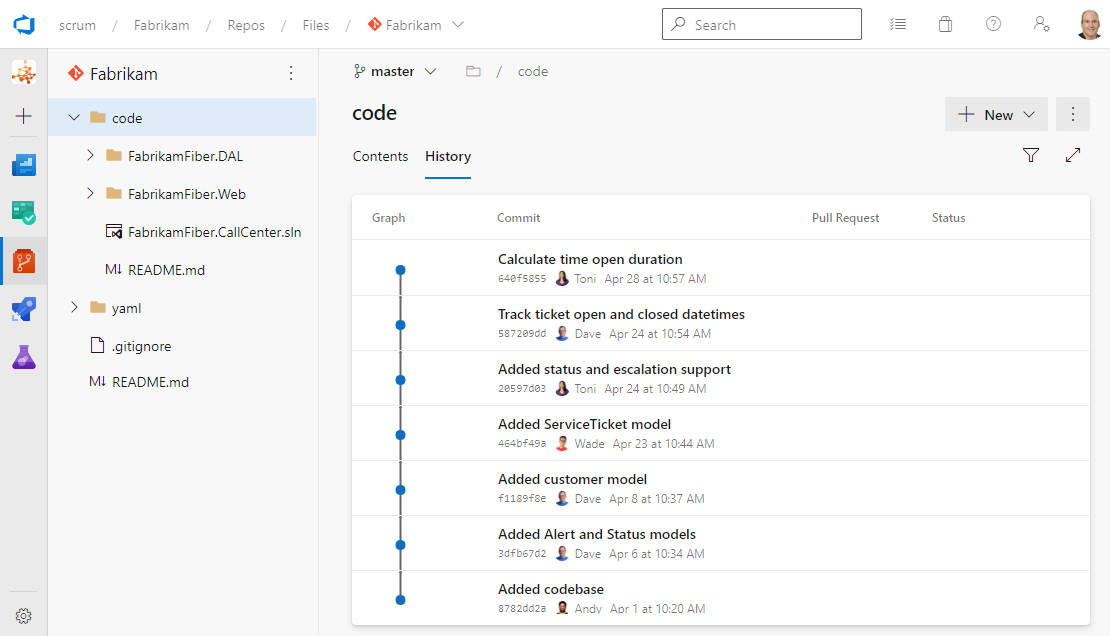Open commit Track ticket open and closed datetimes
The height and width of the screenshot is (636, 1110).
pyautogui.click(x=621, y=314)
